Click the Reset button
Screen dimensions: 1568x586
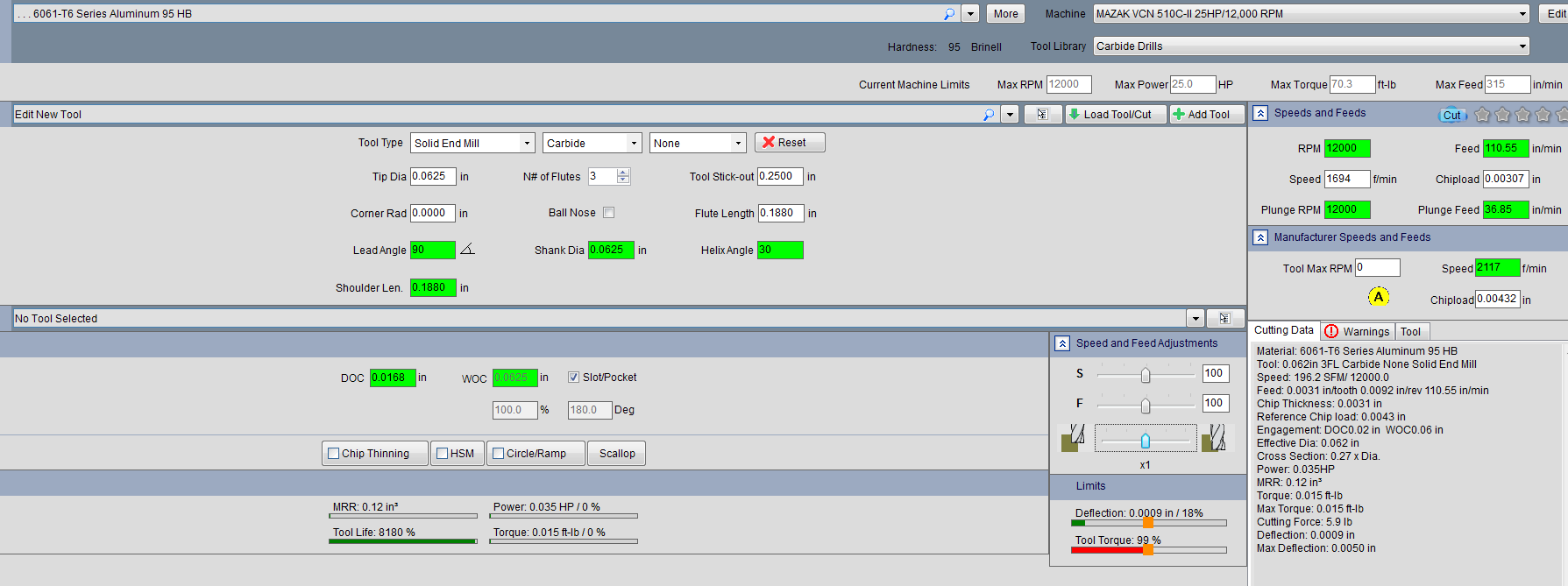pos(789,143)
